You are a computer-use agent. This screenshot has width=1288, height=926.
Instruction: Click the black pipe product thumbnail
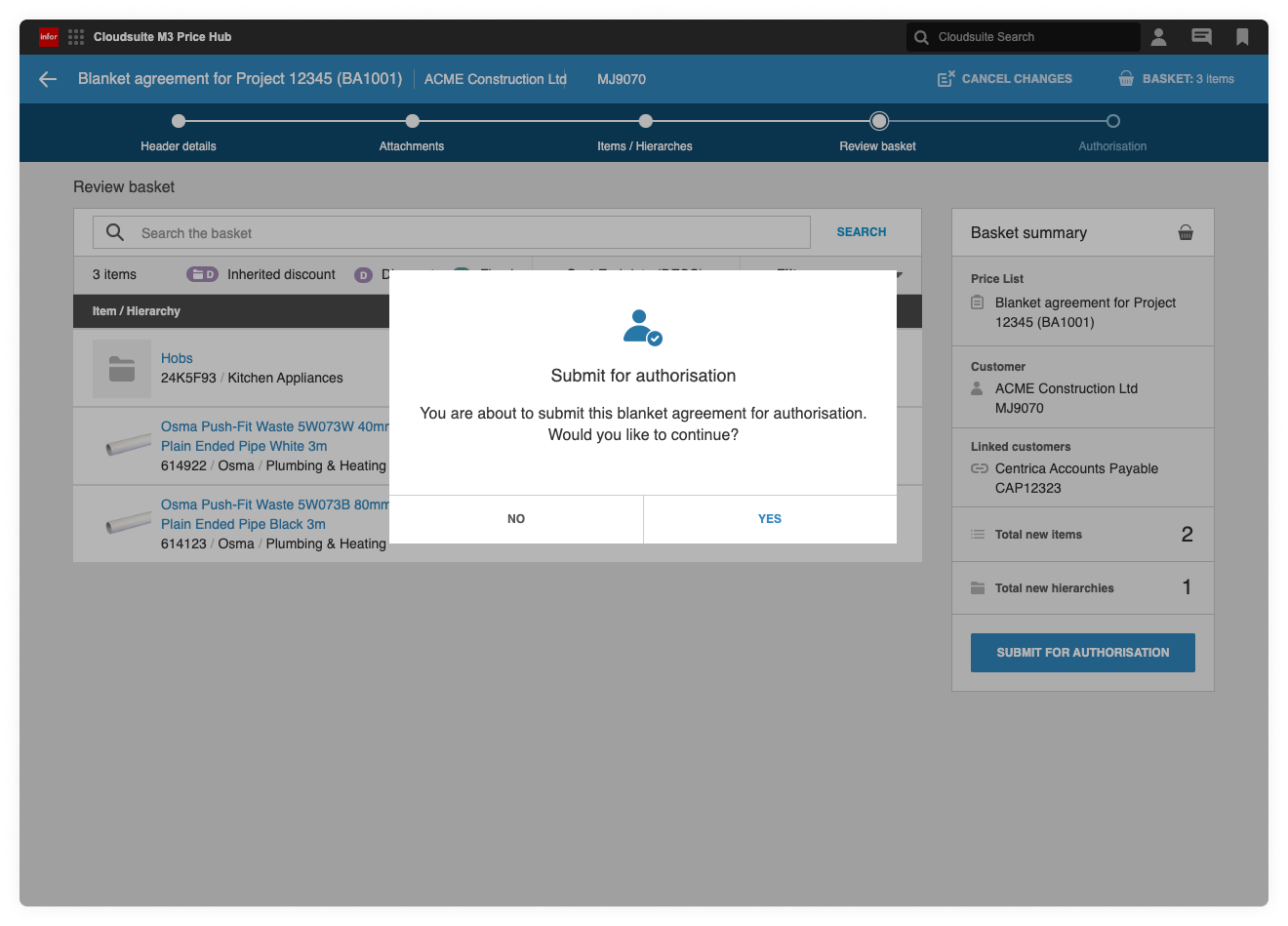[x=128, y=524]
